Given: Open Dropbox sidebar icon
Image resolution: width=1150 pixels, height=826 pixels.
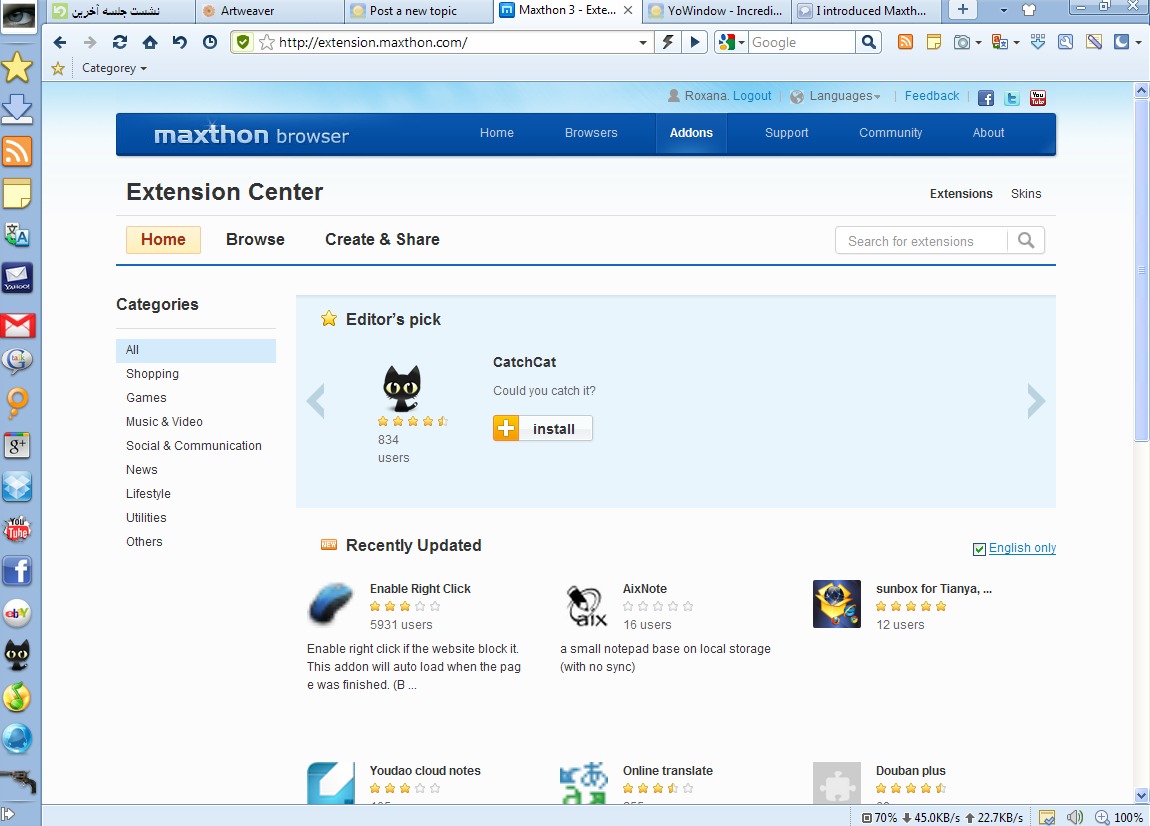Looking at the screenshot, I should 17,486.
